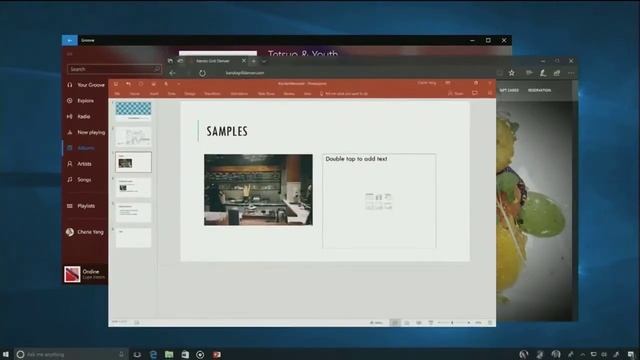Open PowerPoint Animations tab
Image resolution: width=640 pixels, height=360 pixels.
239,94
